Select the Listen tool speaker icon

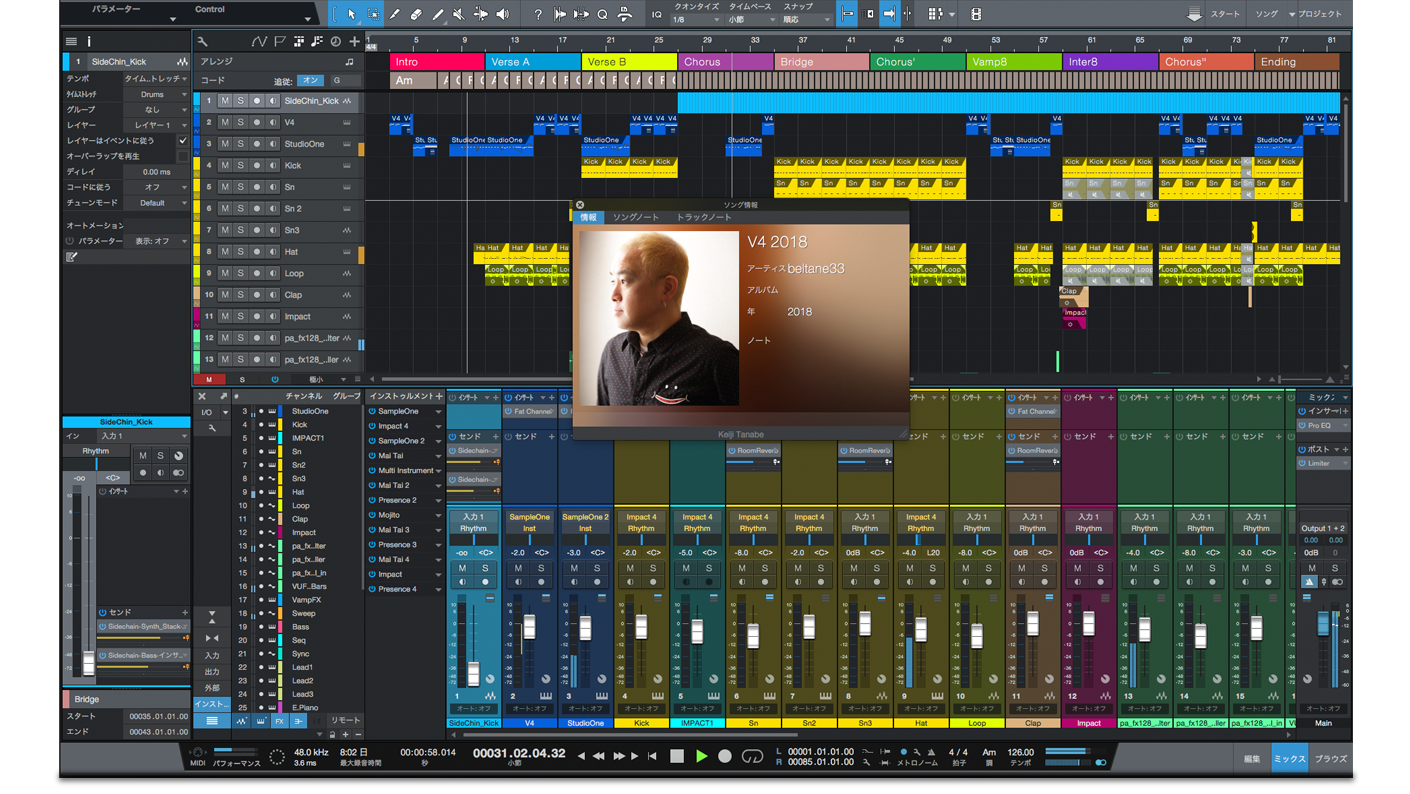(502, 14)
